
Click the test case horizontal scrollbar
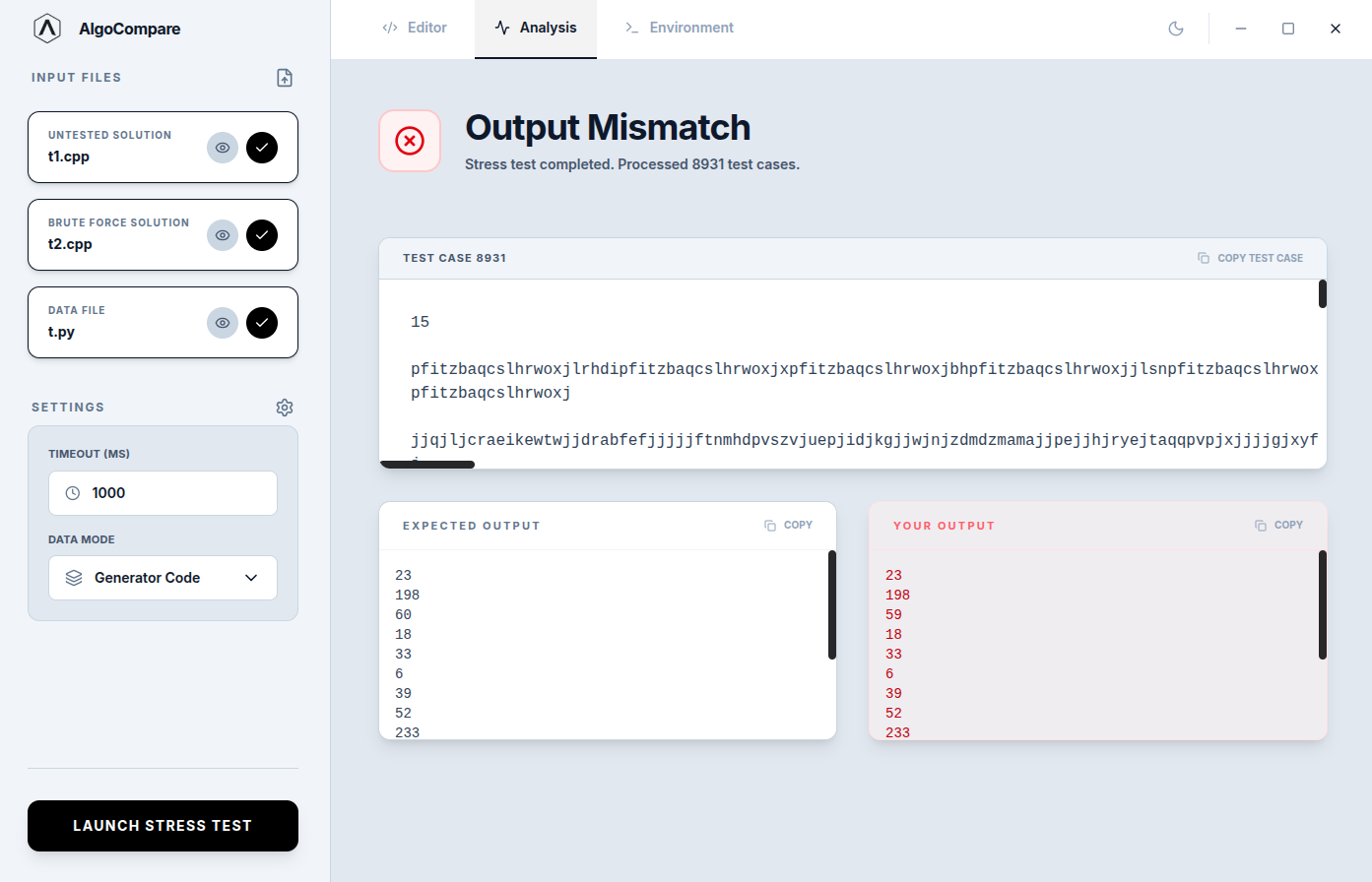tap(427, 465)
